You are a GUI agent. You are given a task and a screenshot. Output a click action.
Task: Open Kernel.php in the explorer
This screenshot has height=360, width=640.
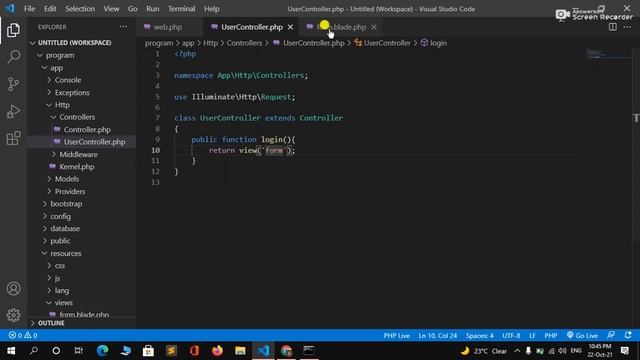77,167
